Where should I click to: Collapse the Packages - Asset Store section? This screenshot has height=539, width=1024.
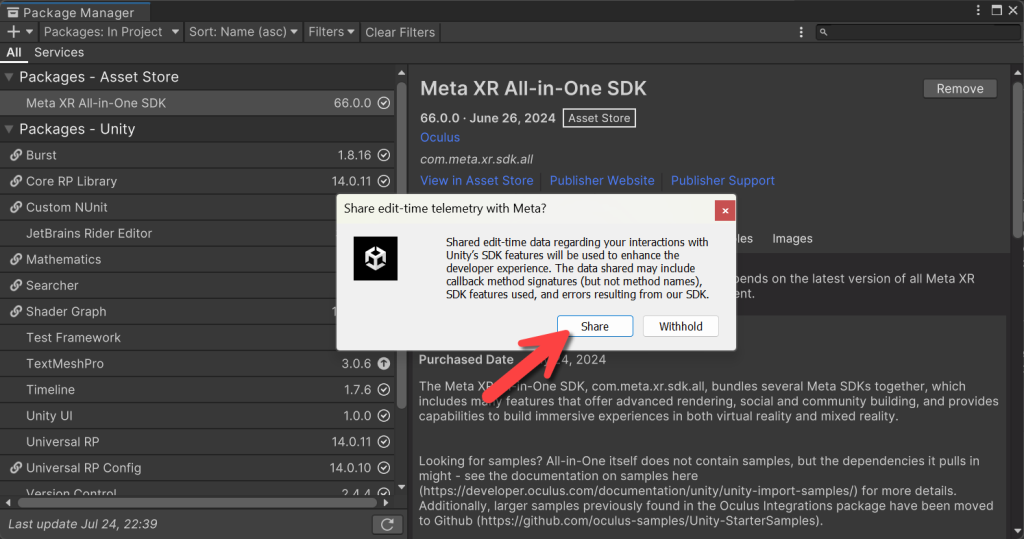click(x=9, y=76)
